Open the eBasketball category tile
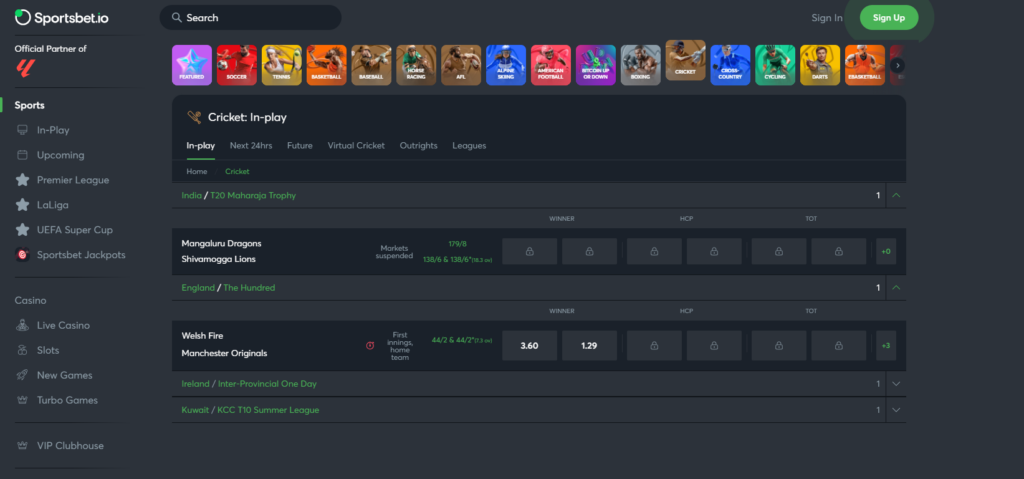This screenshot has height=479, width=1024. point(865,65)
